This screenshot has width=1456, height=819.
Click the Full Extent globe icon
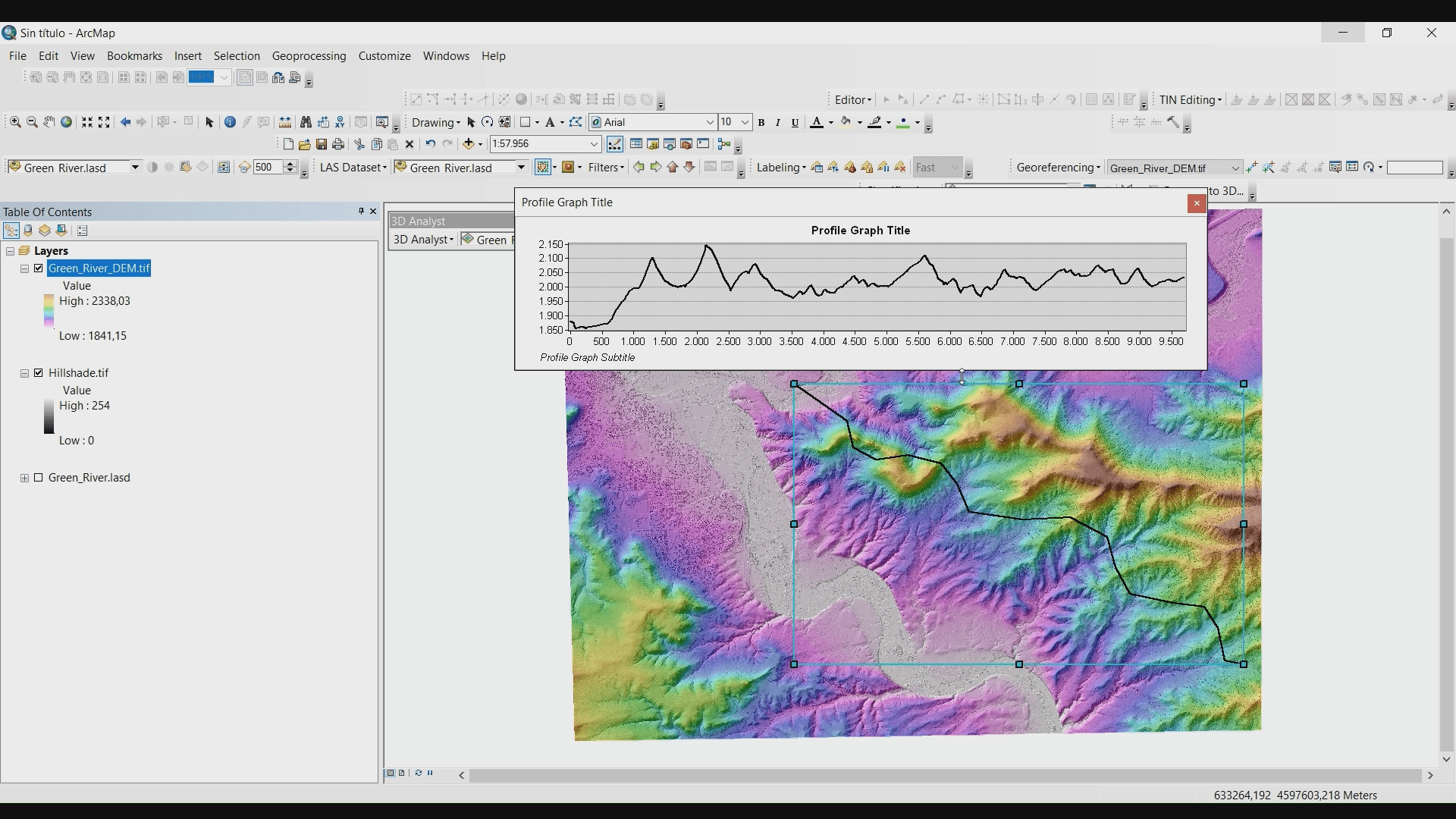[x=67, y=122]
